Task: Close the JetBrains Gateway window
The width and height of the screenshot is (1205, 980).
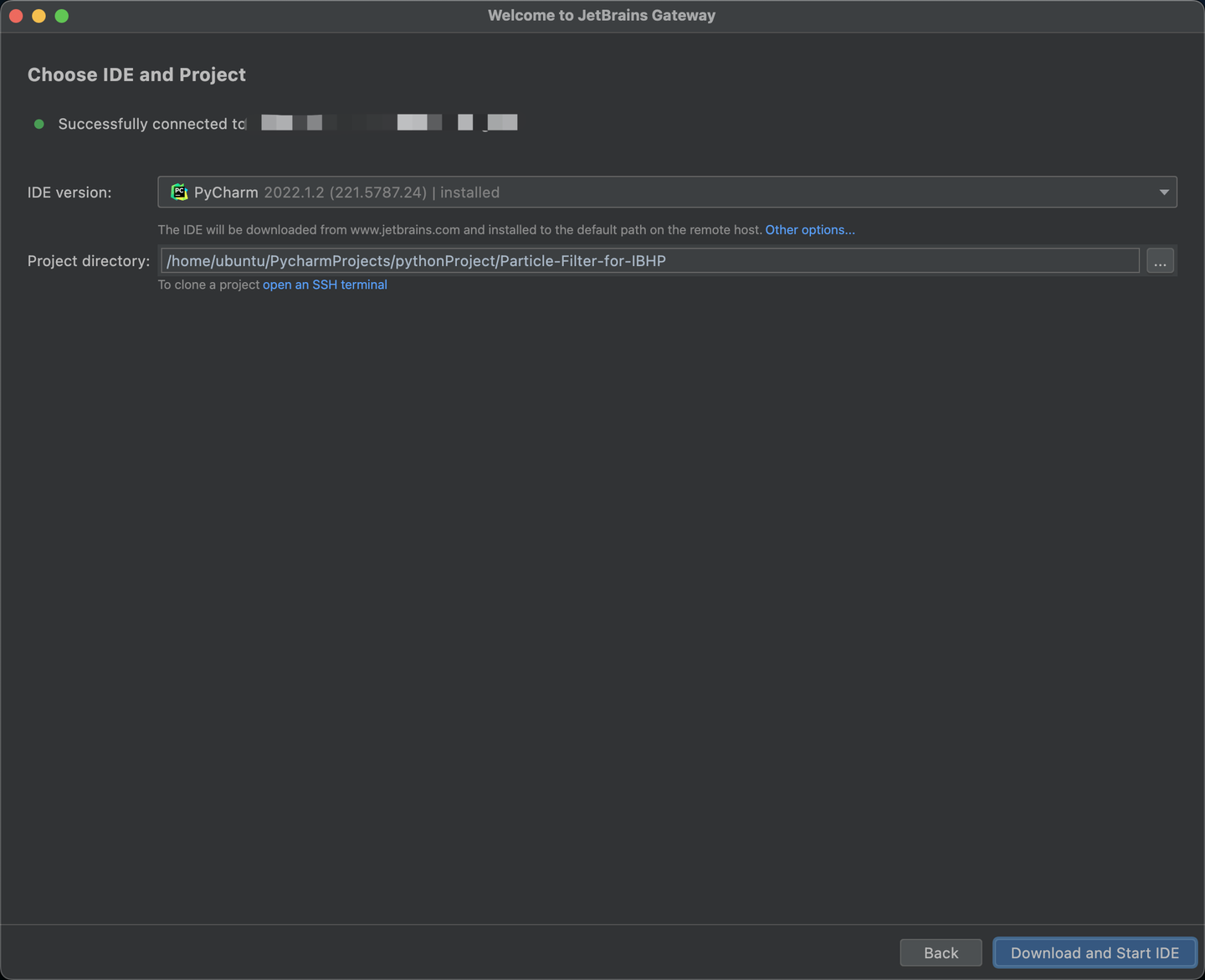Action: [x=16, y=16]
